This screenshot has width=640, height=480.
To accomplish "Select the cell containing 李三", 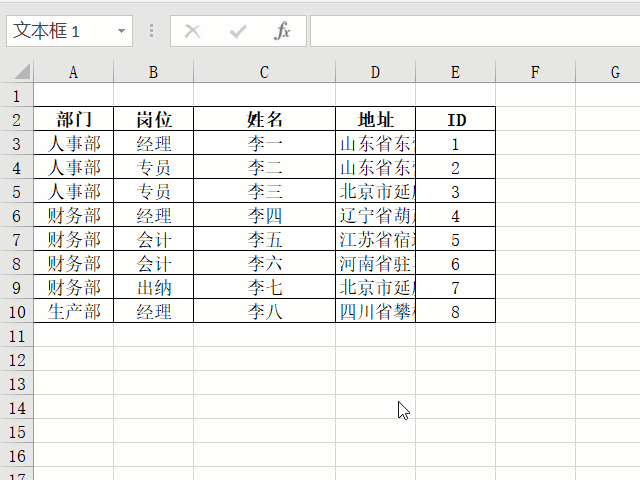I will [264, 191].
